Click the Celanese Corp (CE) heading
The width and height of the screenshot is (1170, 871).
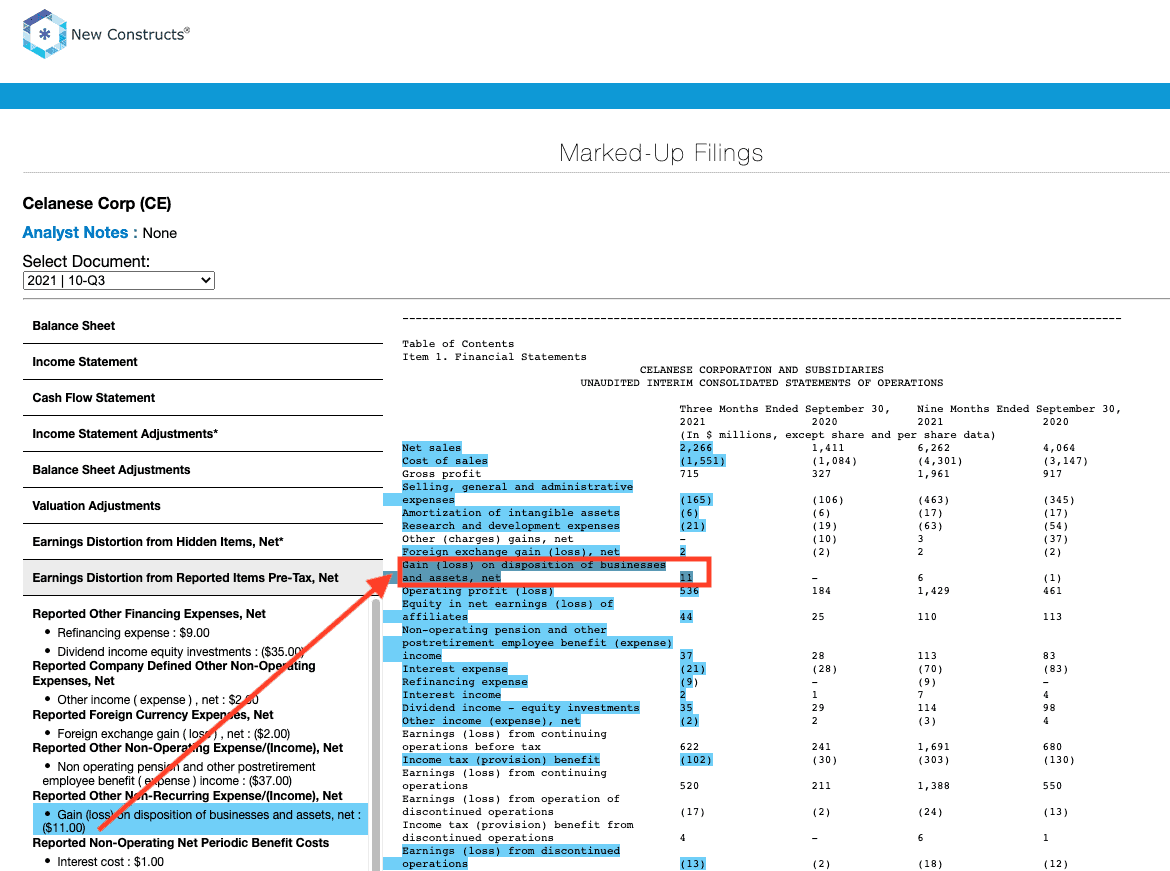(x=97, y=204)
